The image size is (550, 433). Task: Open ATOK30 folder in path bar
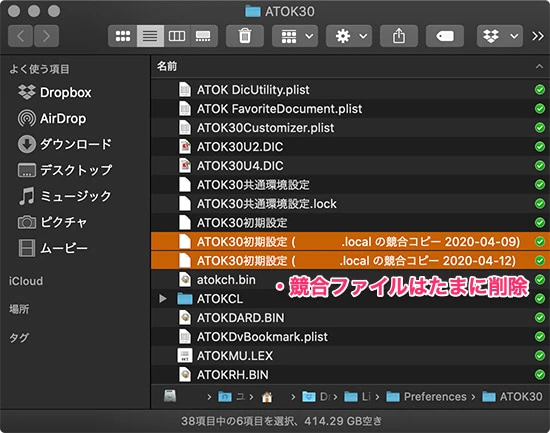click(512, 397)
